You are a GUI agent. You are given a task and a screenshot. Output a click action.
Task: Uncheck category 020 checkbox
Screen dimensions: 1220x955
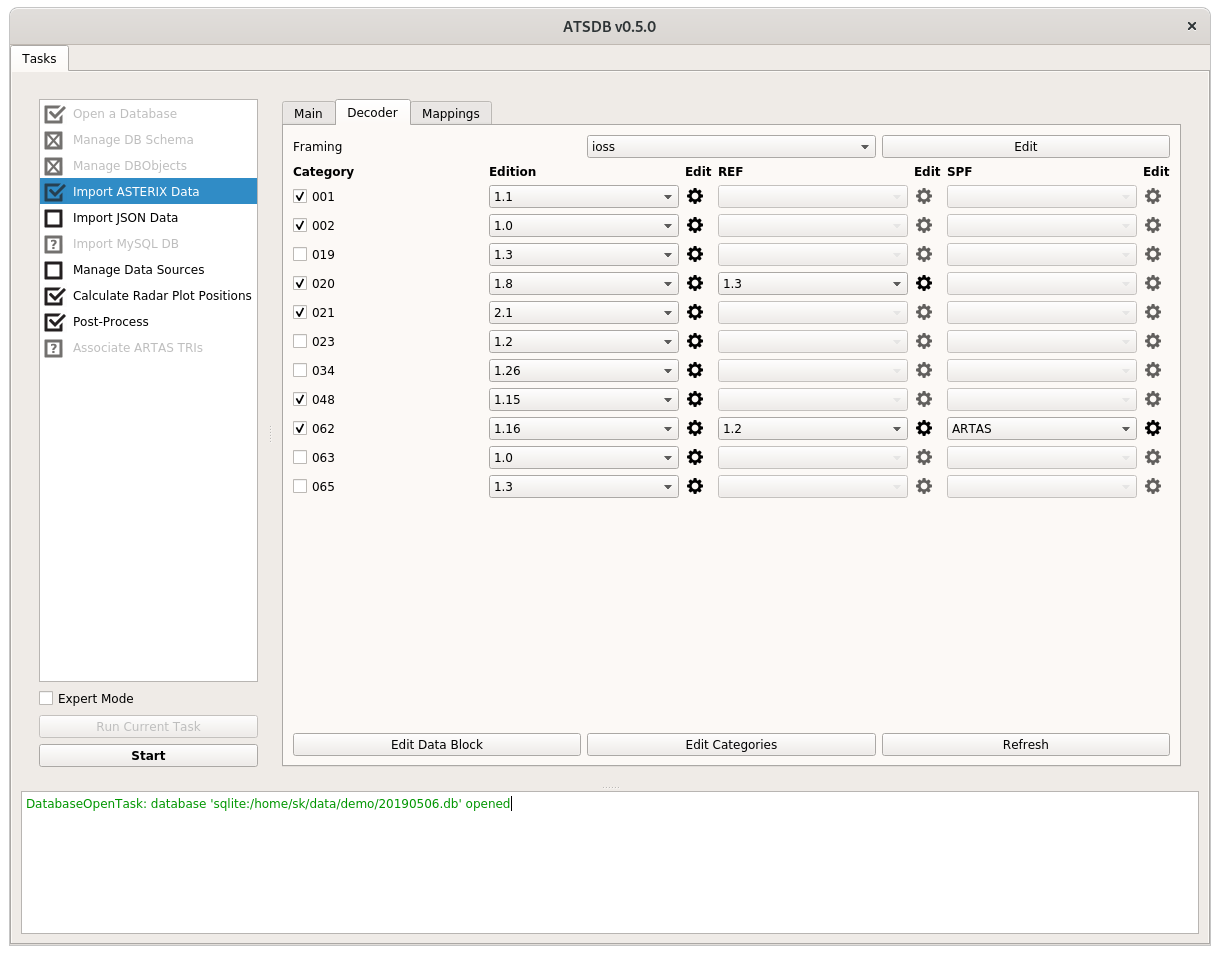(300, 284)
